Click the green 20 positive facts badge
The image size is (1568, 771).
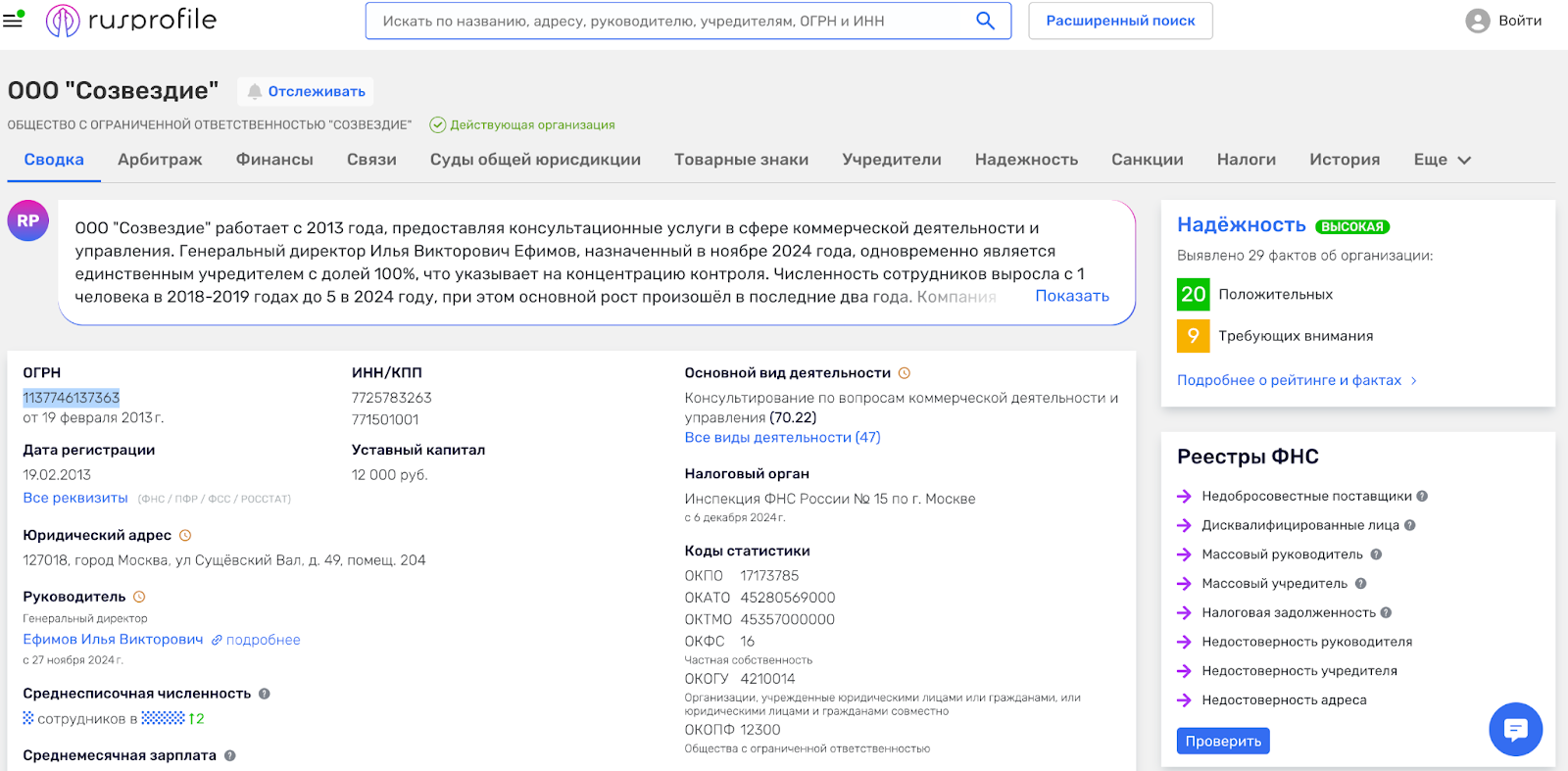tap(1193, 294)
